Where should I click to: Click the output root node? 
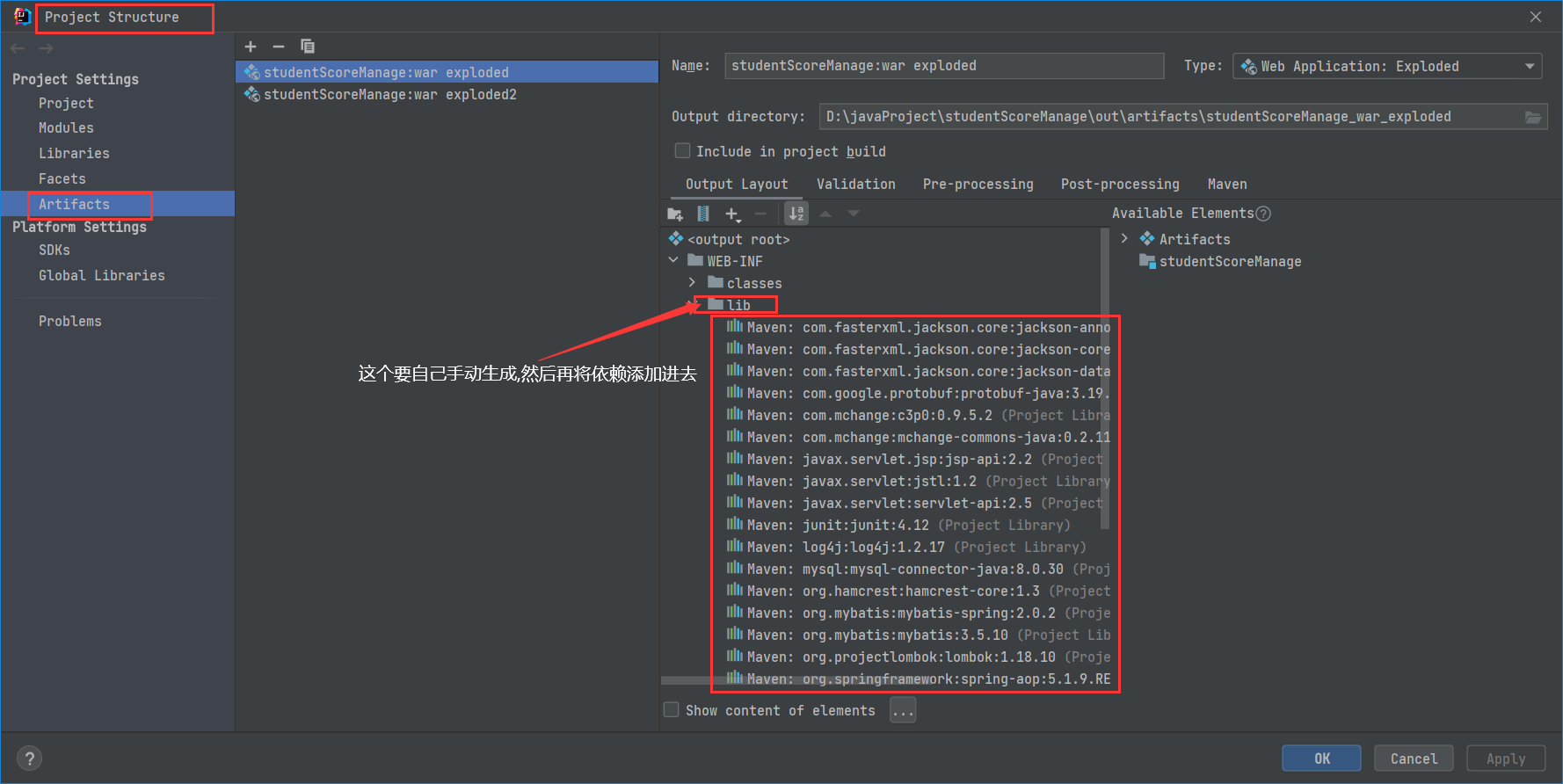(x=729, y=239)
